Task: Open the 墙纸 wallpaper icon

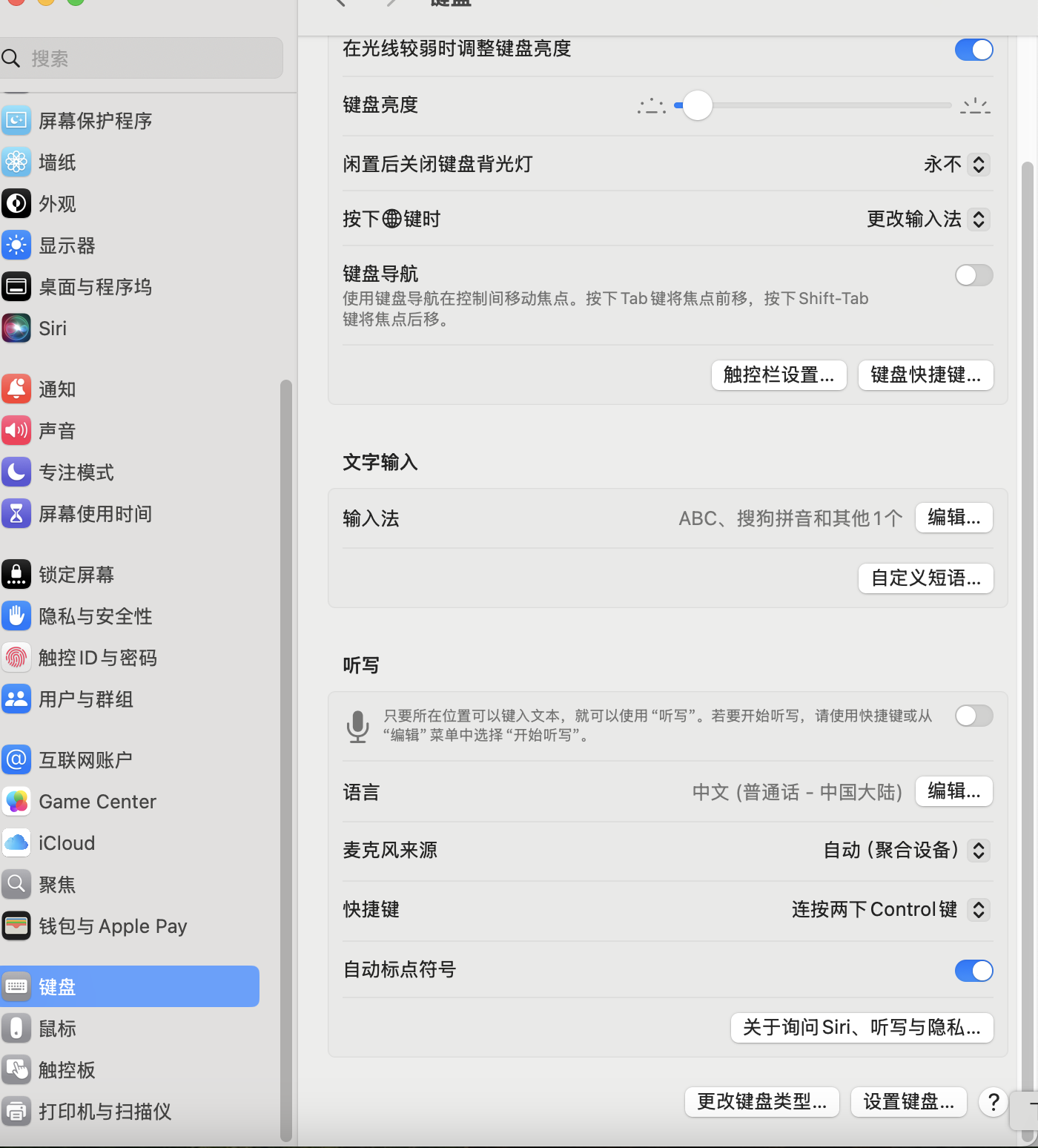Action: tap(16, 162)
